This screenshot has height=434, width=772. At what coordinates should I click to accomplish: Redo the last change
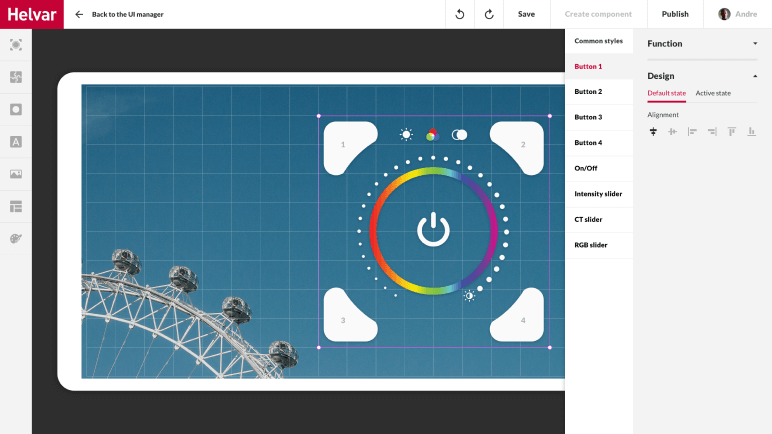[x=489, y=14]
